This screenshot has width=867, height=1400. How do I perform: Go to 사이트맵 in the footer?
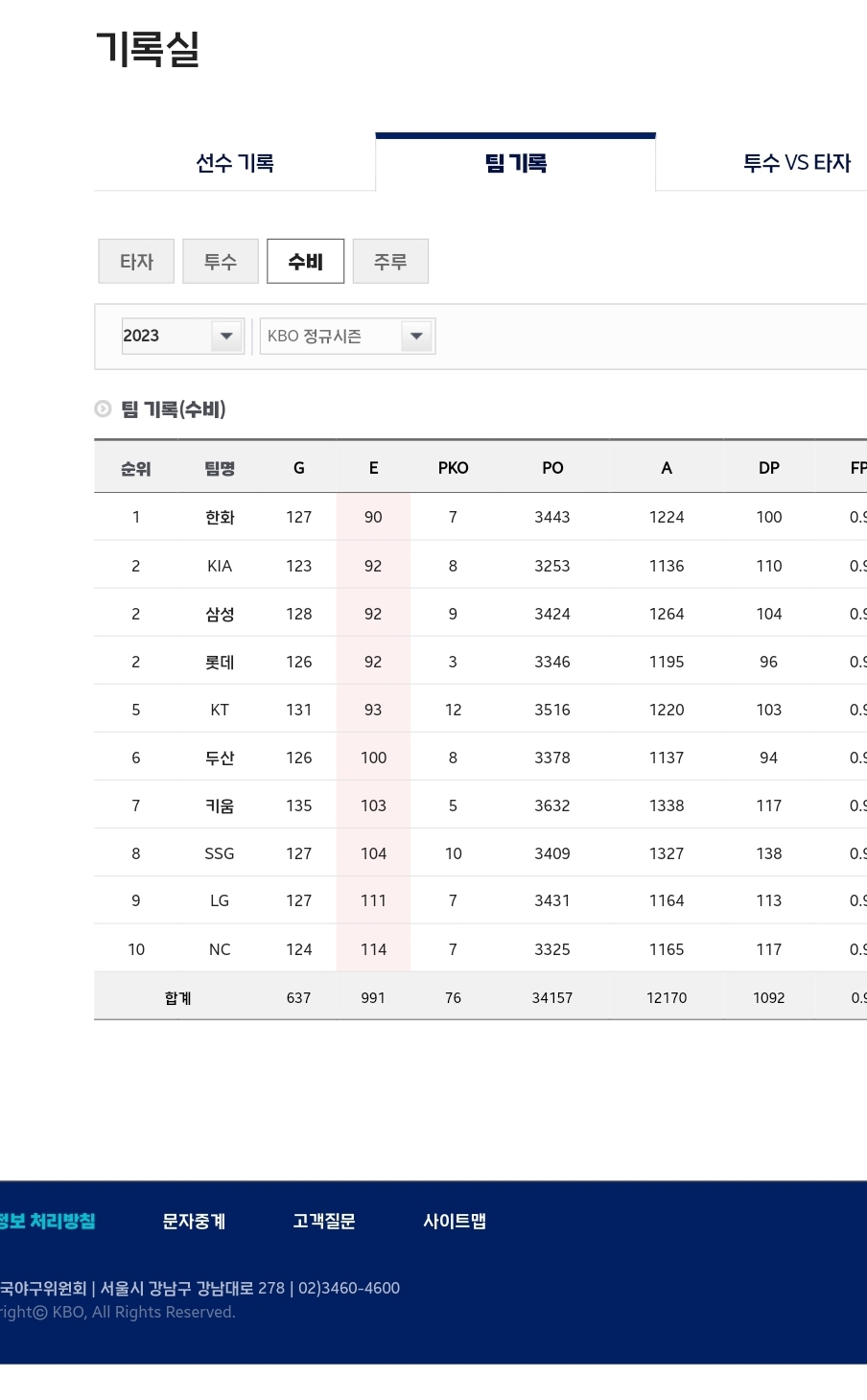tap(455, 1221)
